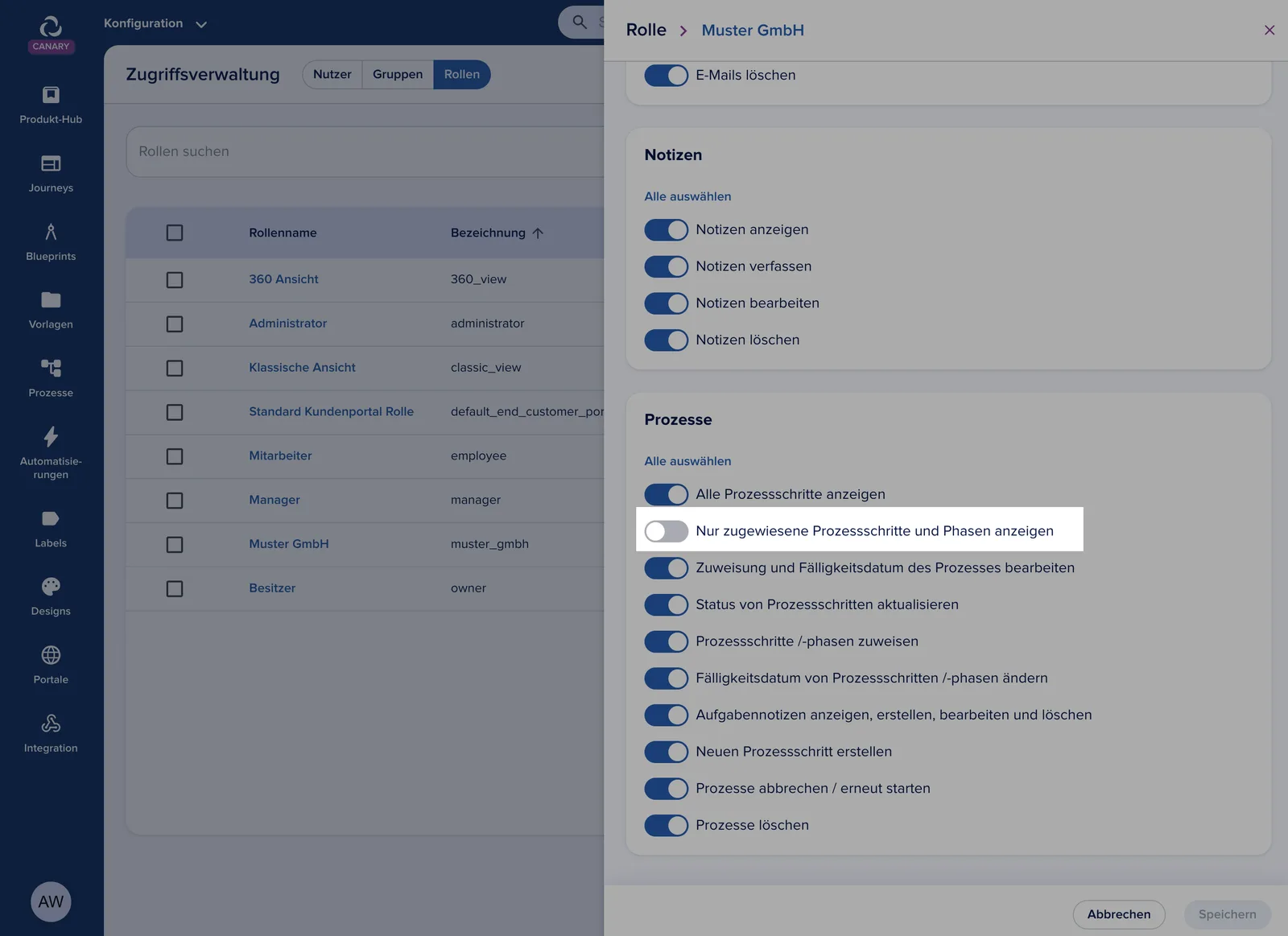
Task: Enable Nur zugewiesene Prozessschritte und Phasen anzeigen
Action: [667, 531]
